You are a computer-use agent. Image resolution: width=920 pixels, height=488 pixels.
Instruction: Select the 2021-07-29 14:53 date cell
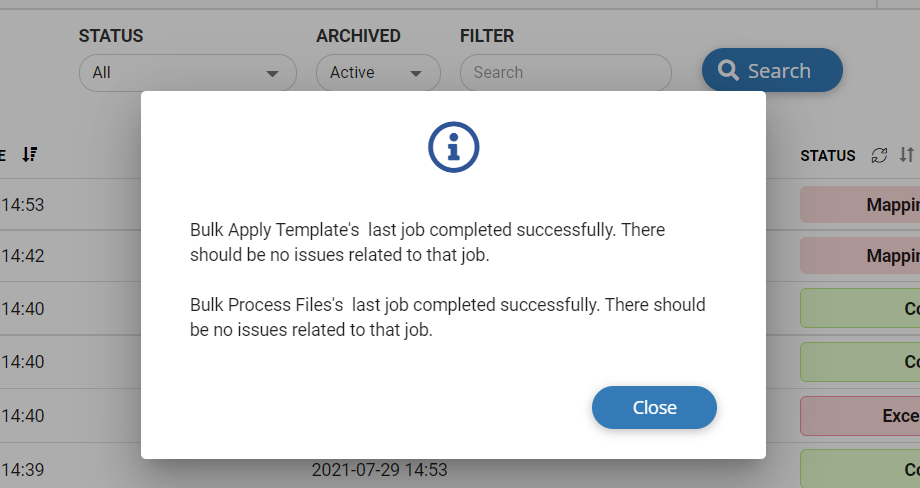(380, 470)
